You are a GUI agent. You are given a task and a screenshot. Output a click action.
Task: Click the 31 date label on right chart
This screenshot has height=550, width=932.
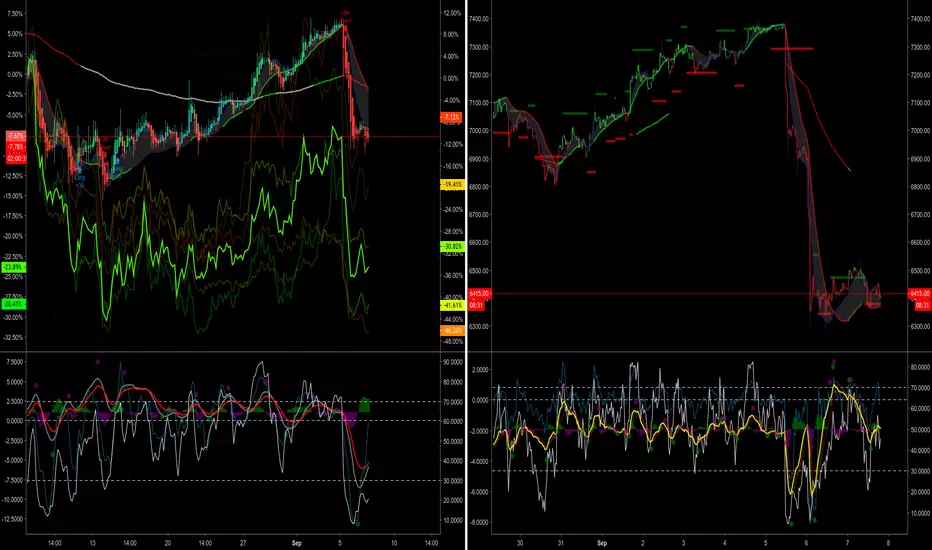point(561,543)
